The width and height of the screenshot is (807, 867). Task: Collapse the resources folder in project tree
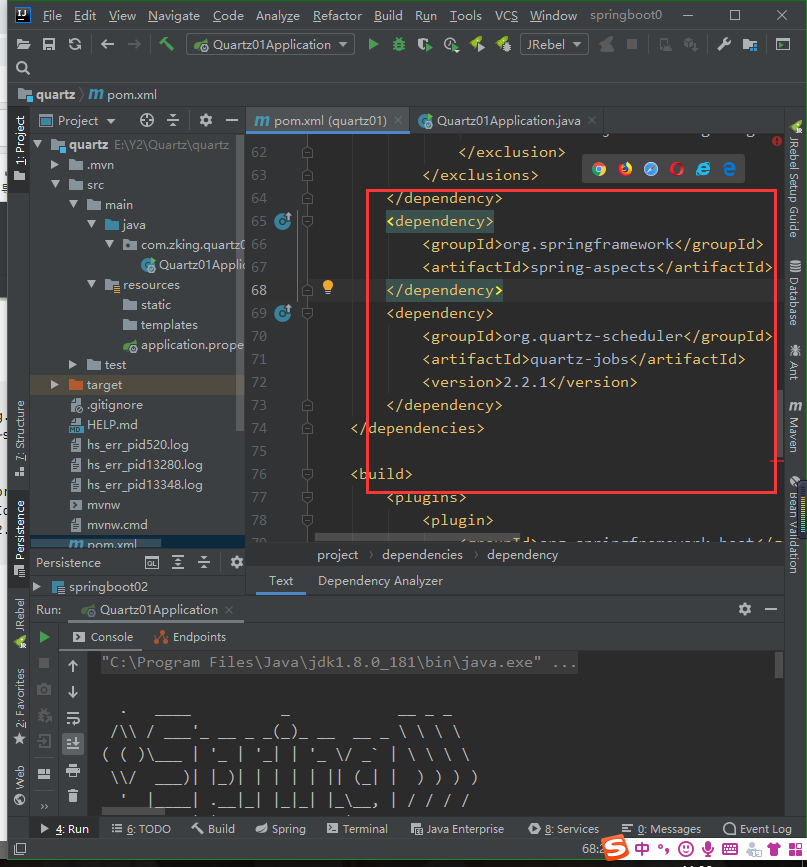[90, 285]
